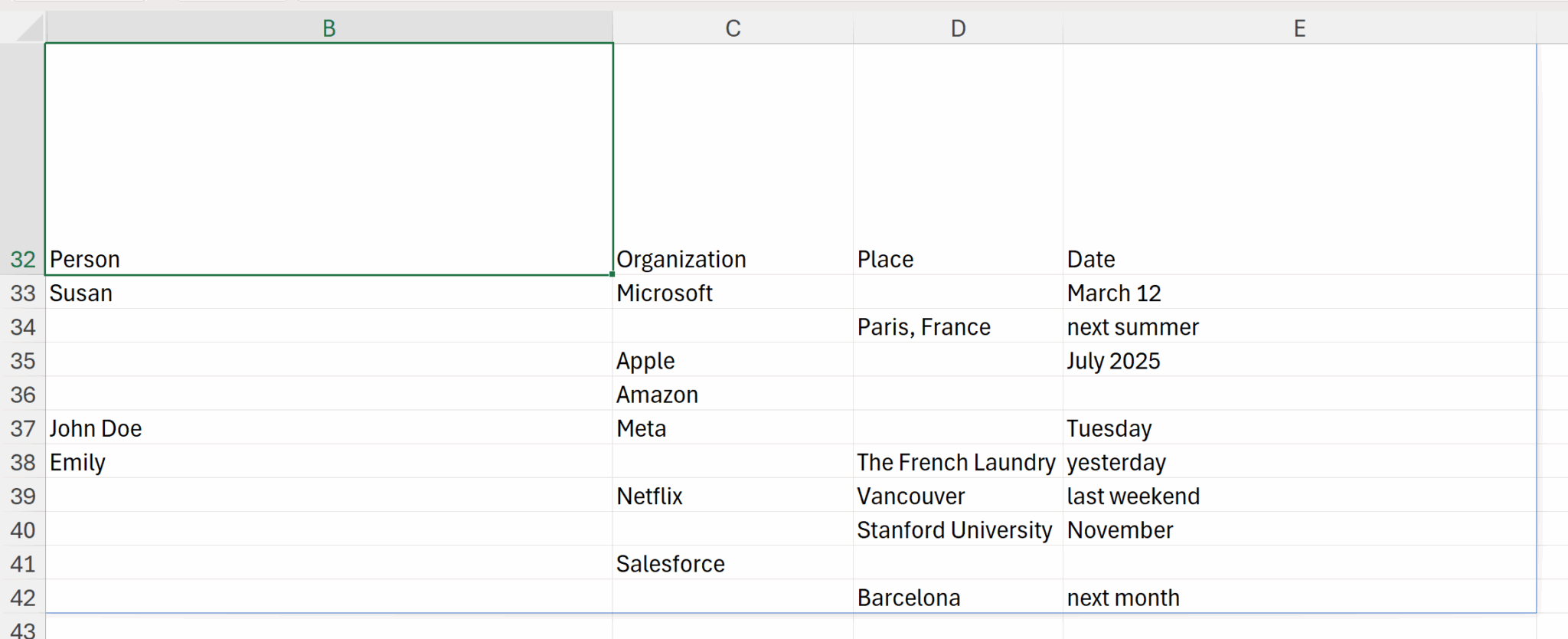The height and width of the screenshot is (639, 1568).
Task: Select row 42 header
Action: point(23,596)
